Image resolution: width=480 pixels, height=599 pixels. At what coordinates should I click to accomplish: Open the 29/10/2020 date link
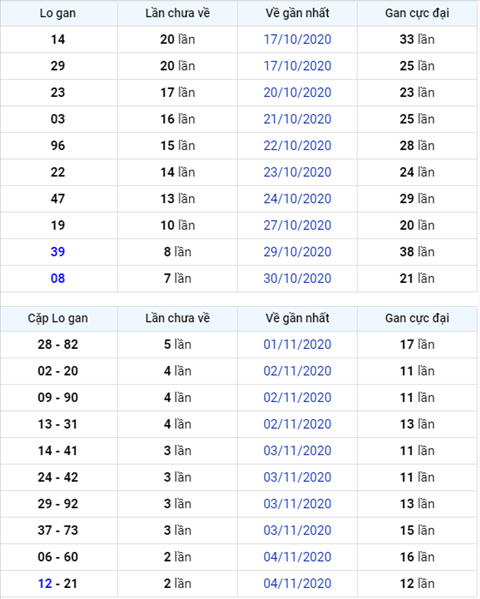297,252
